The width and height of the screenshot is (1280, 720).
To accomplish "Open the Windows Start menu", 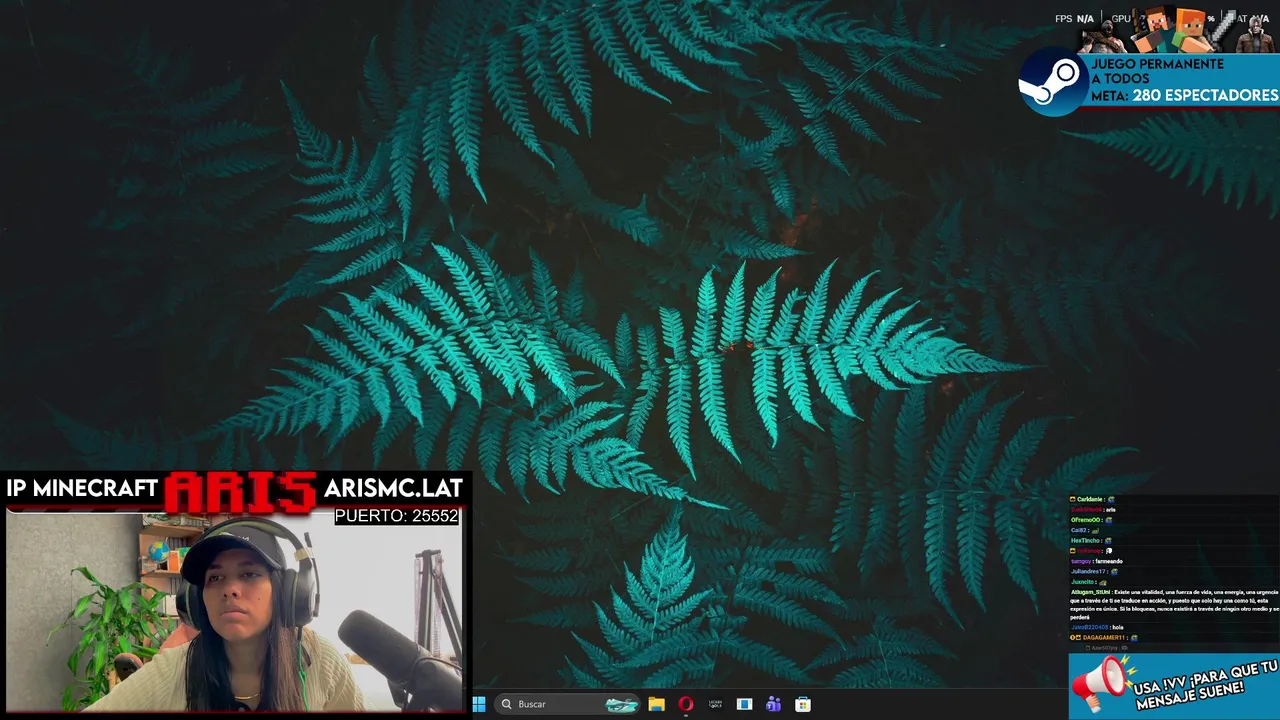I will pyautogui.click(x=479, y=704).
